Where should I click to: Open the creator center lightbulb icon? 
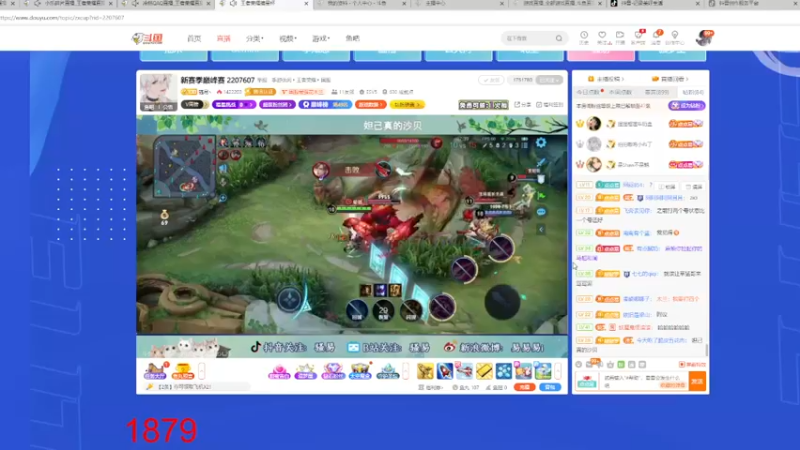point(674,37)
